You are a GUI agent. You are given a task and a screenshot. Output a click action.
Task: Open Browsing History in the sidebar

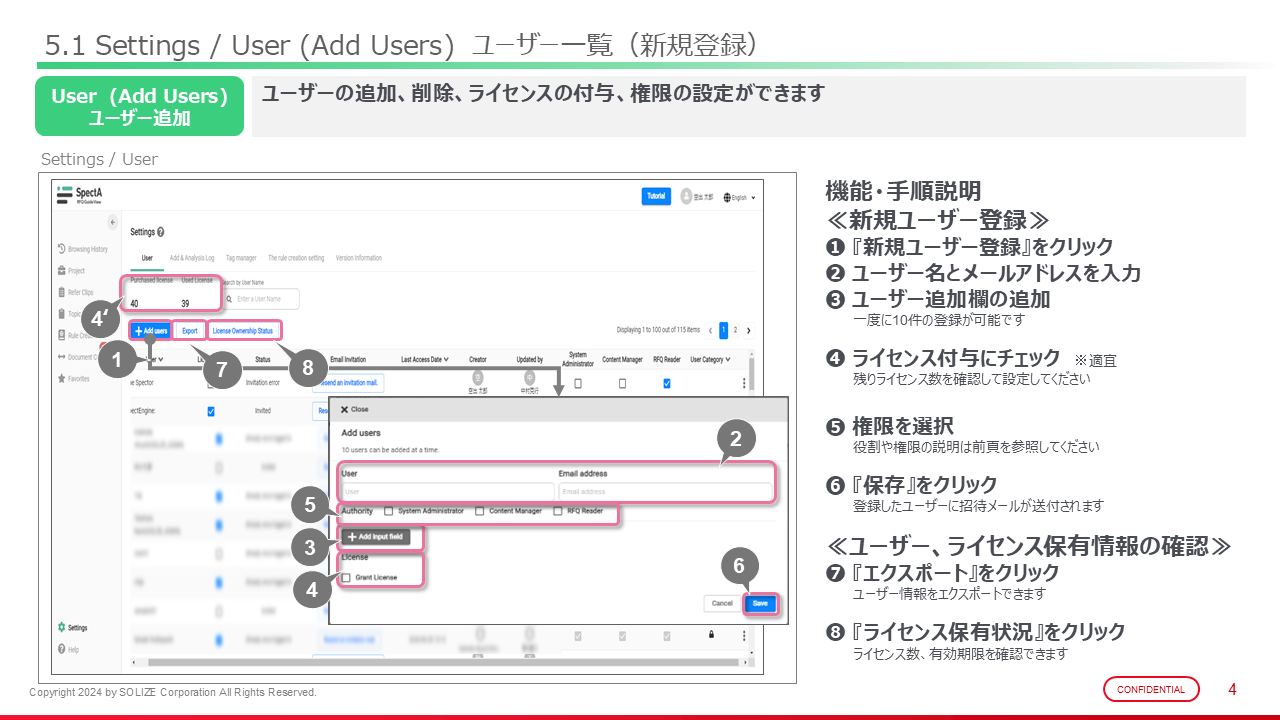coord(86,248)
